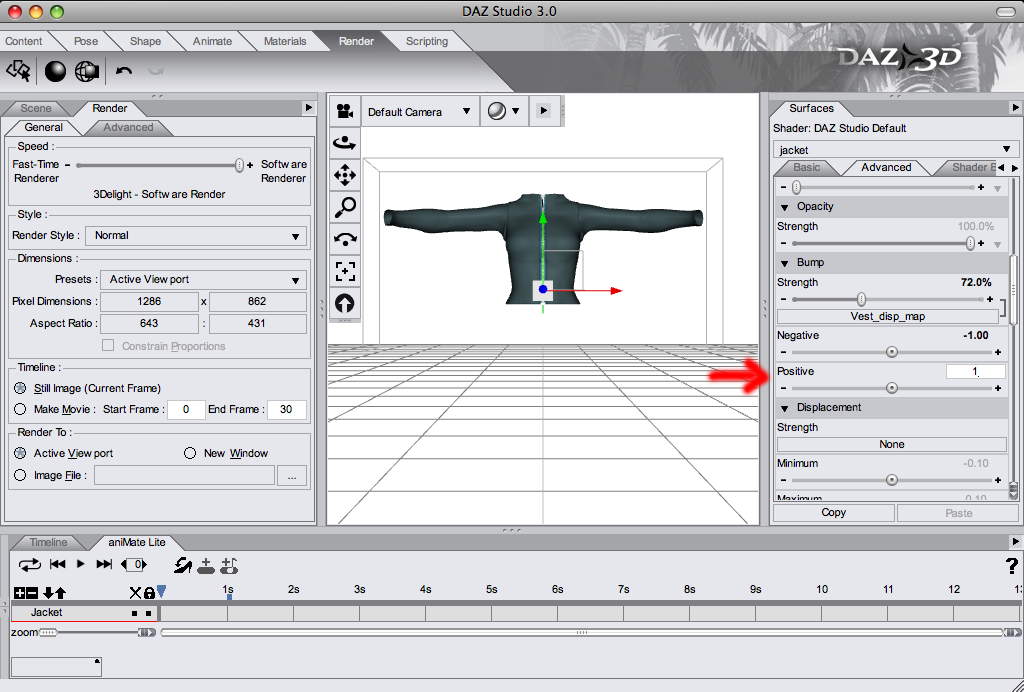Switch to the Pose tab

[86, 41]
